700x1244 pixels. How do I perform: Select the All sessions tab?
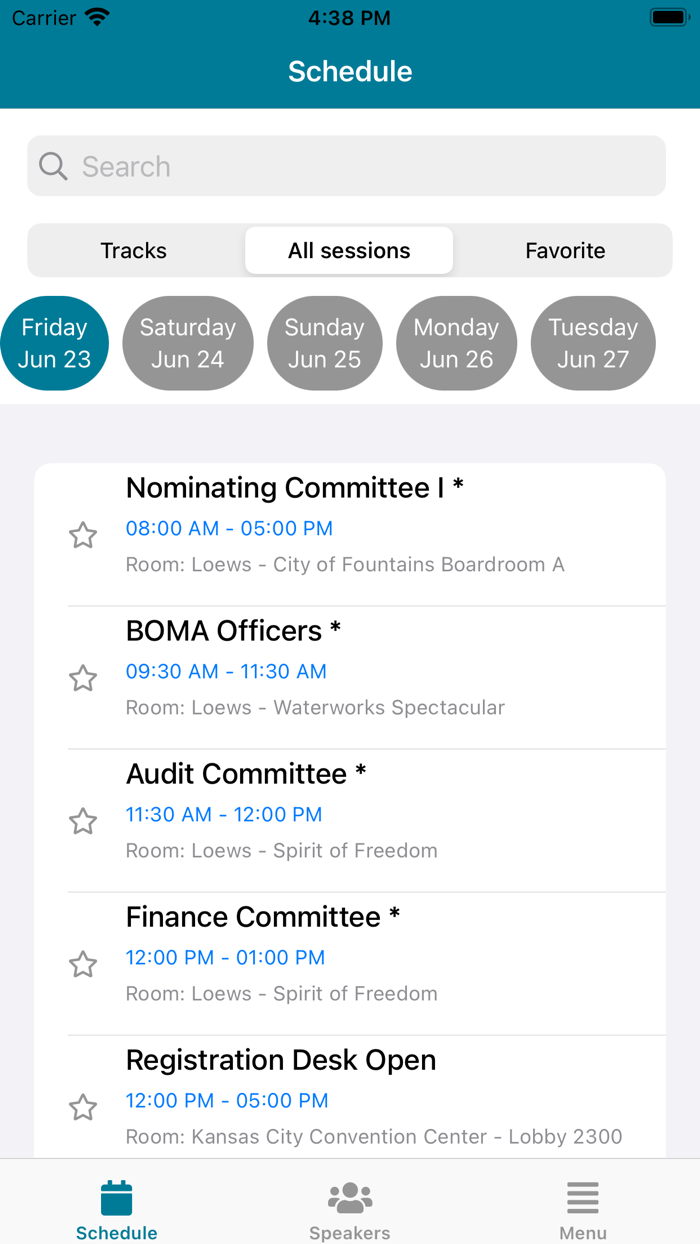pos(349,251)
